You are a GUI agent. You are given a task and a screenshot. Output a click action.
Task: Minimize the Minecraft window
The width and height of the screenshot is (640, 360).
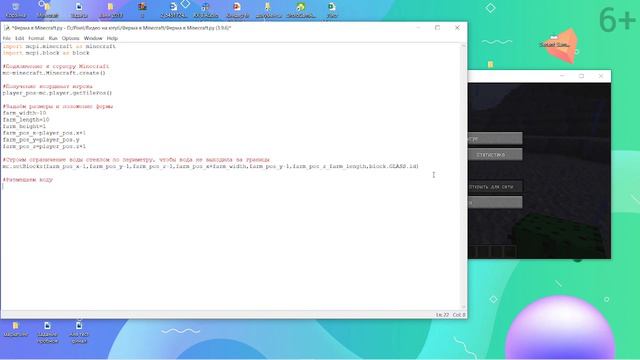pyautogui.click(x=562, y=76)
